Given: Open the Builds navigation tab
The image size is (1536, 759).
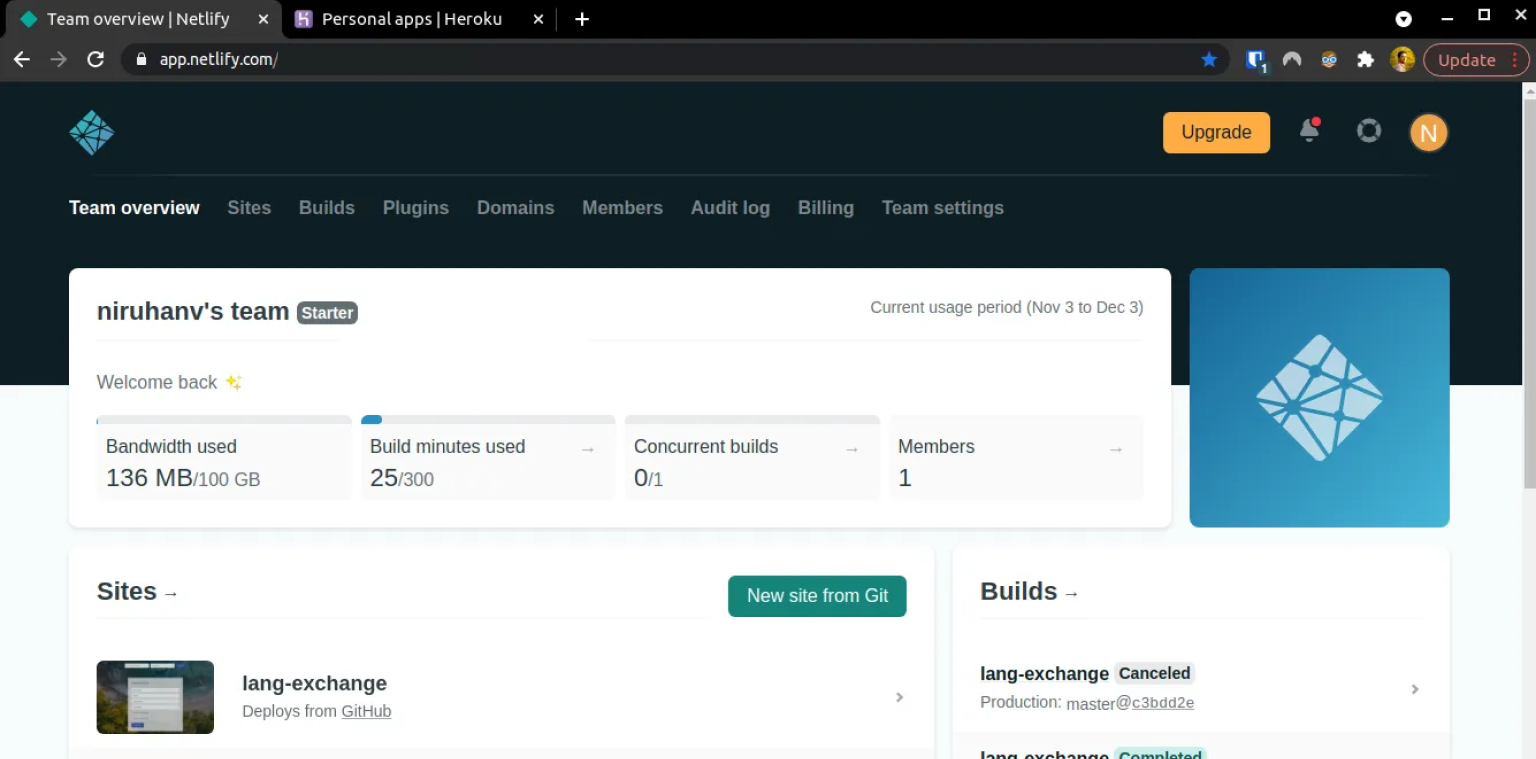Looking at the screenshot, I should pyautogui.click(x=327, y=208).
